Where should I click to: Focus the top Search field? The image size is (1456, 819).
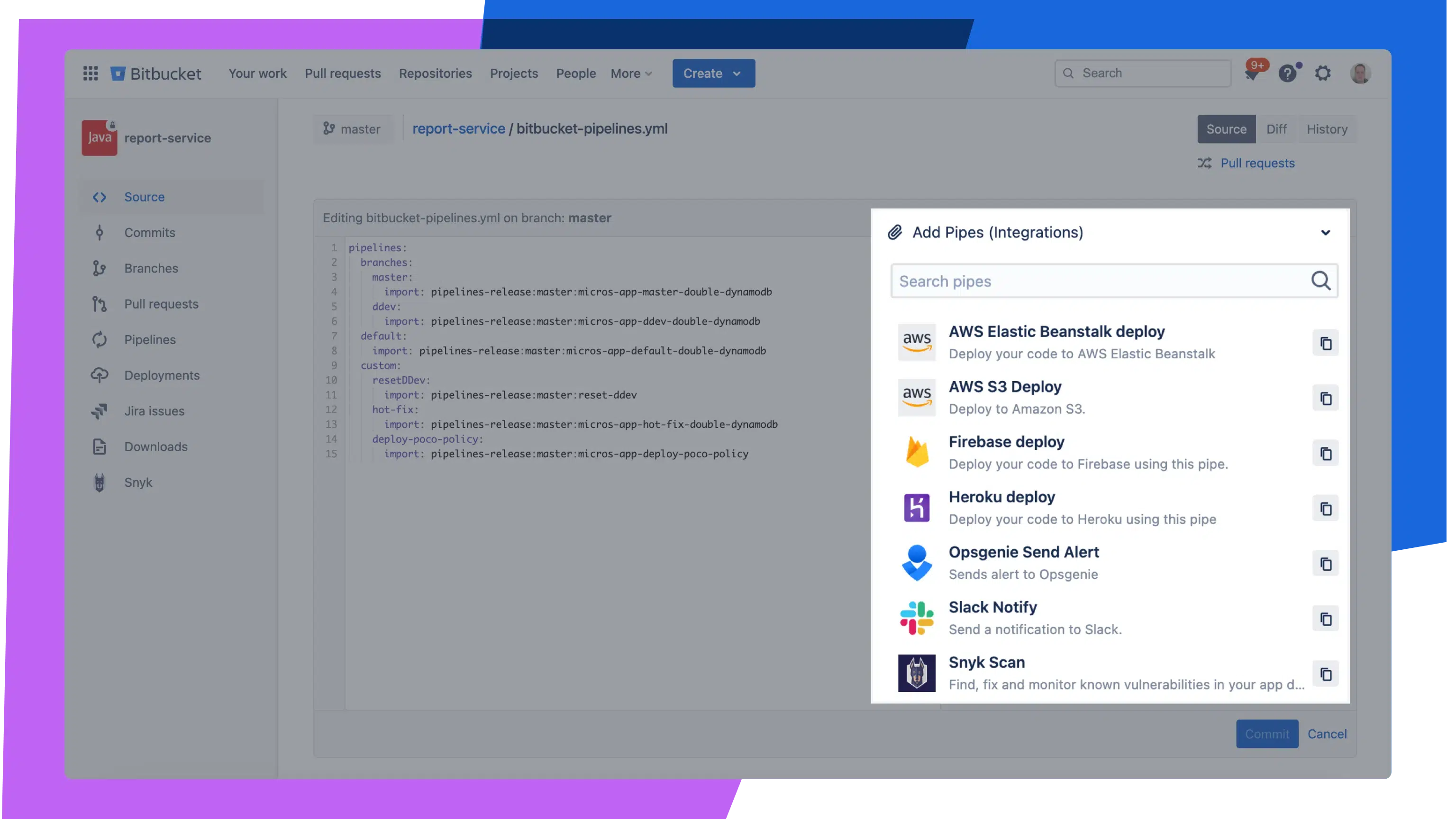click(1143, 73)
